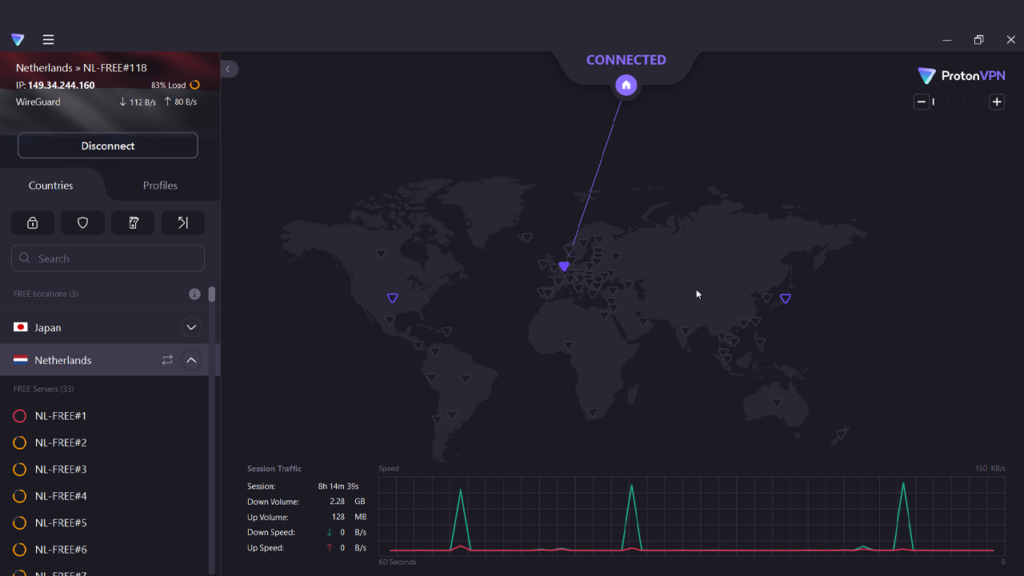Collapse the sidebar with the arrow
Viewport: 1024px width, 576px height.
coord(228,69)
